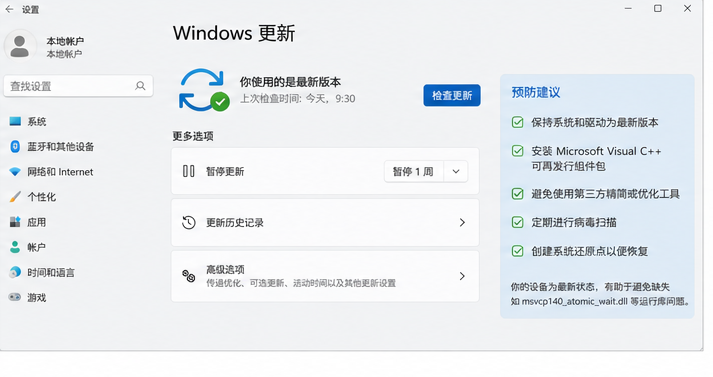Image resolution: width=713 pixels, height=377 pixels.
Task: Click the 暂停 1 周 button
Action: click(413, 171)
